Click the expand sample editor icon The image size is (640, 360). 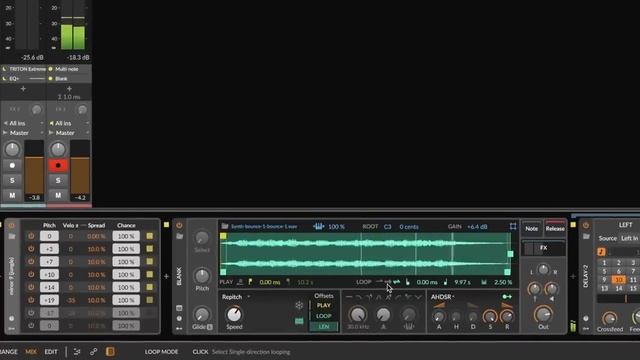coord(513,226)
